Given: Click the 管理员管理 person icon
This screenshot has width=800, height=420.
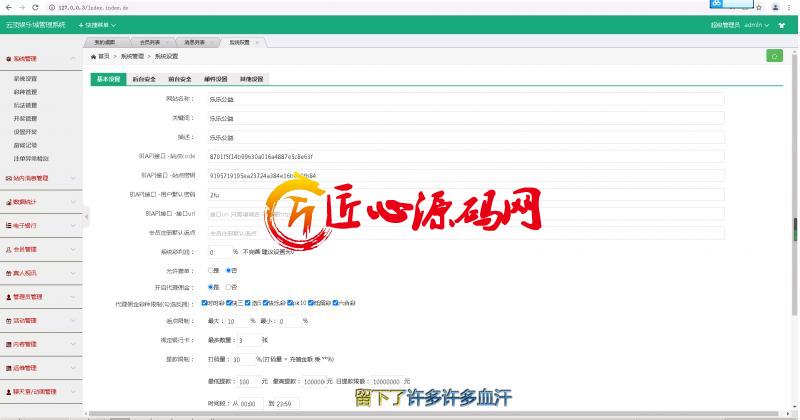Looking at the screenshot, I should (x=9, y=297).
